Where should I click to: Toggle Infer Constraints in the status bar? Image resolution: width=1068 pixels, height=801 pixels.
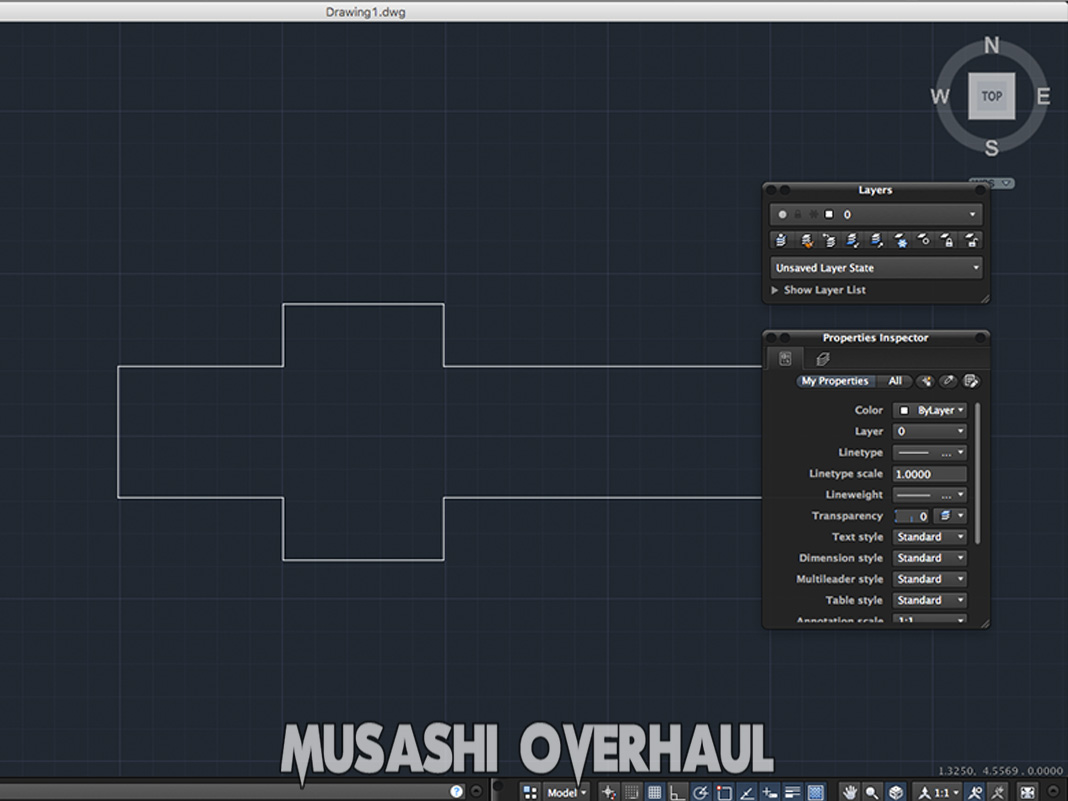pos(608,792)
